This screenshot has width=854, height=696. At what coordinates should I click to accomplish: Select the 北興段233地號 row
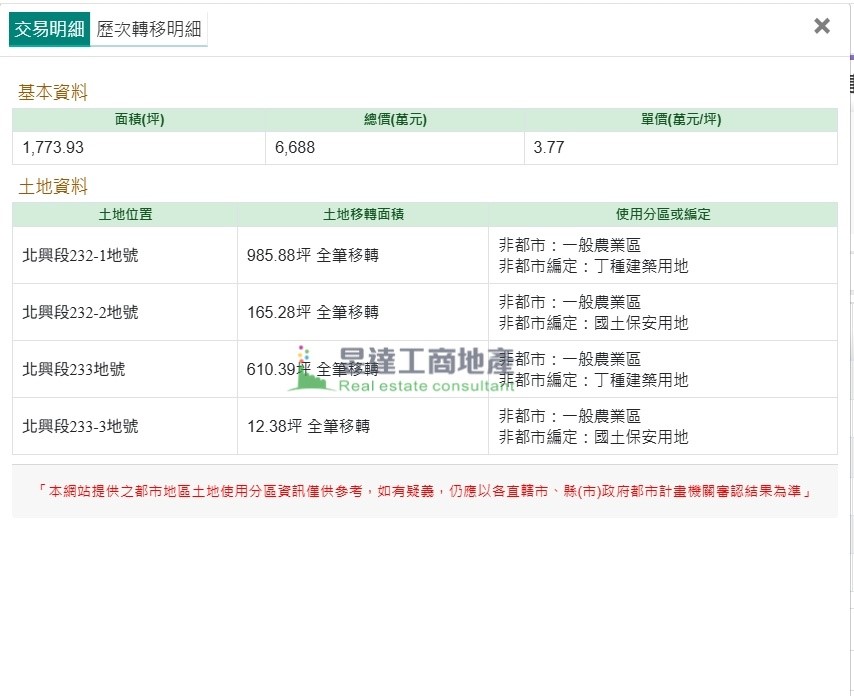click(74, 369)
